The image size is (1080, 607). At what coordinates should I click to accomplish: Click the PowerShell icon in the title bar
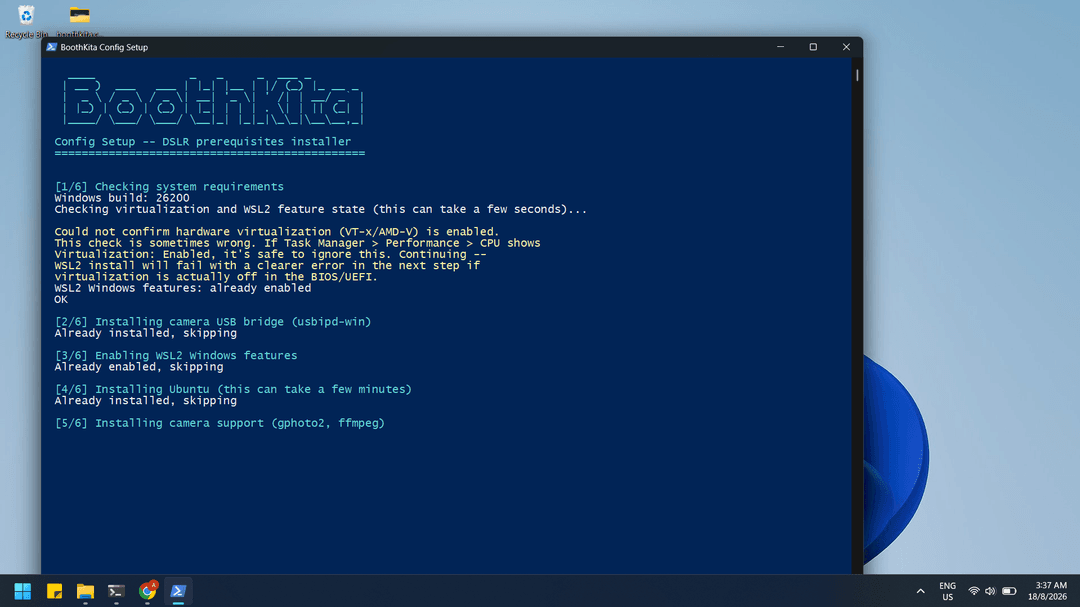[x=52, y=47]
